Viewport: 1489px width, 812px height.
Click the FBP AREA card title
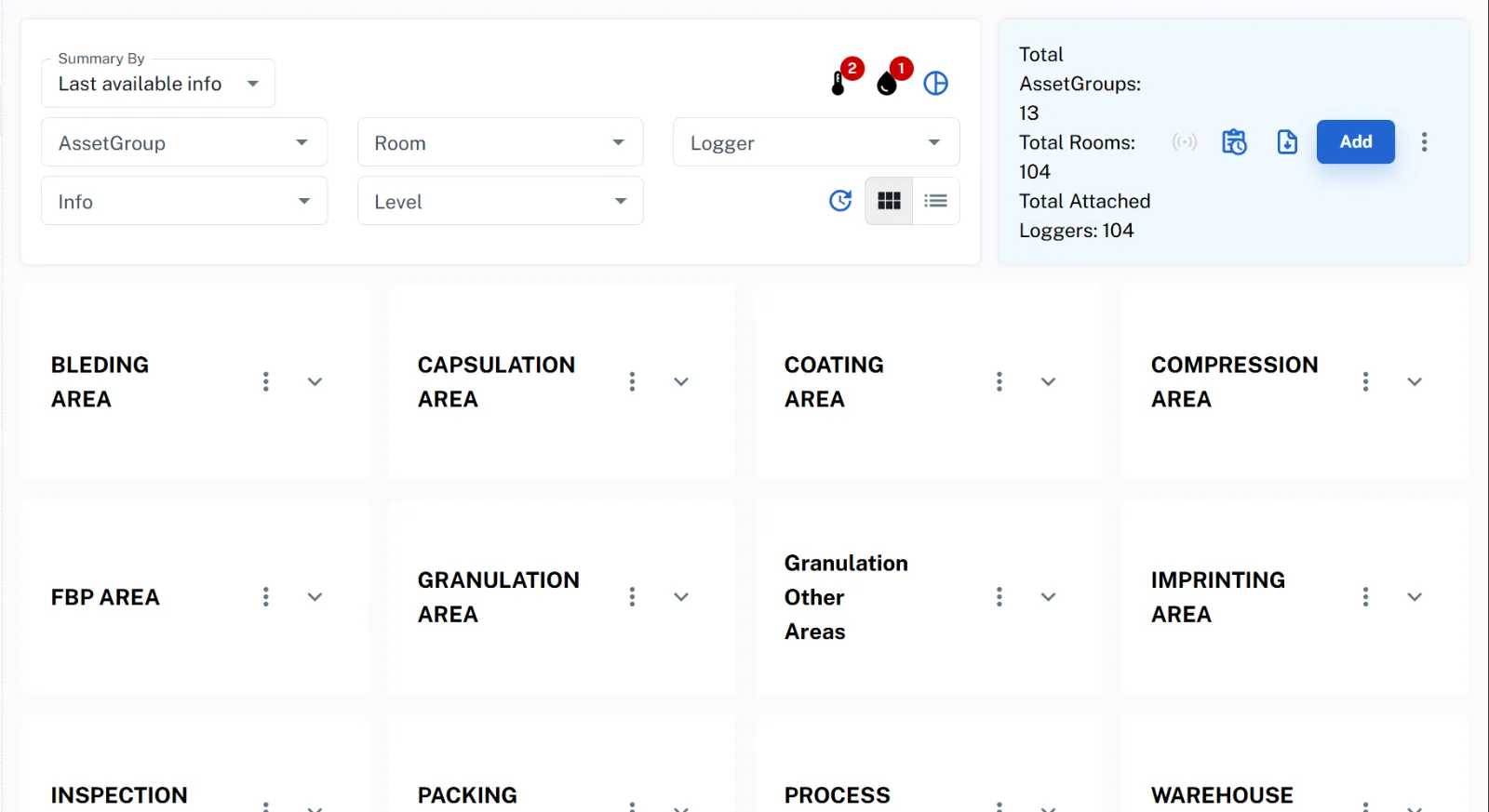(105, 597)
